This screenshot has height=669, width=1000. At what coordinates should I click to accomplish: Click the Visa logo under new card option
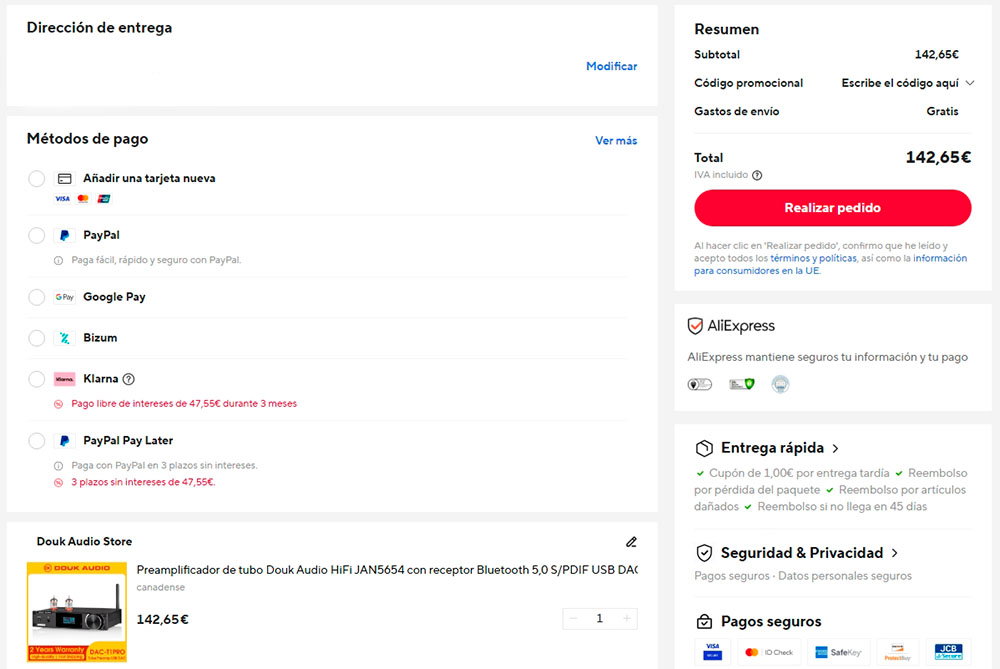(x=62, y=199)
